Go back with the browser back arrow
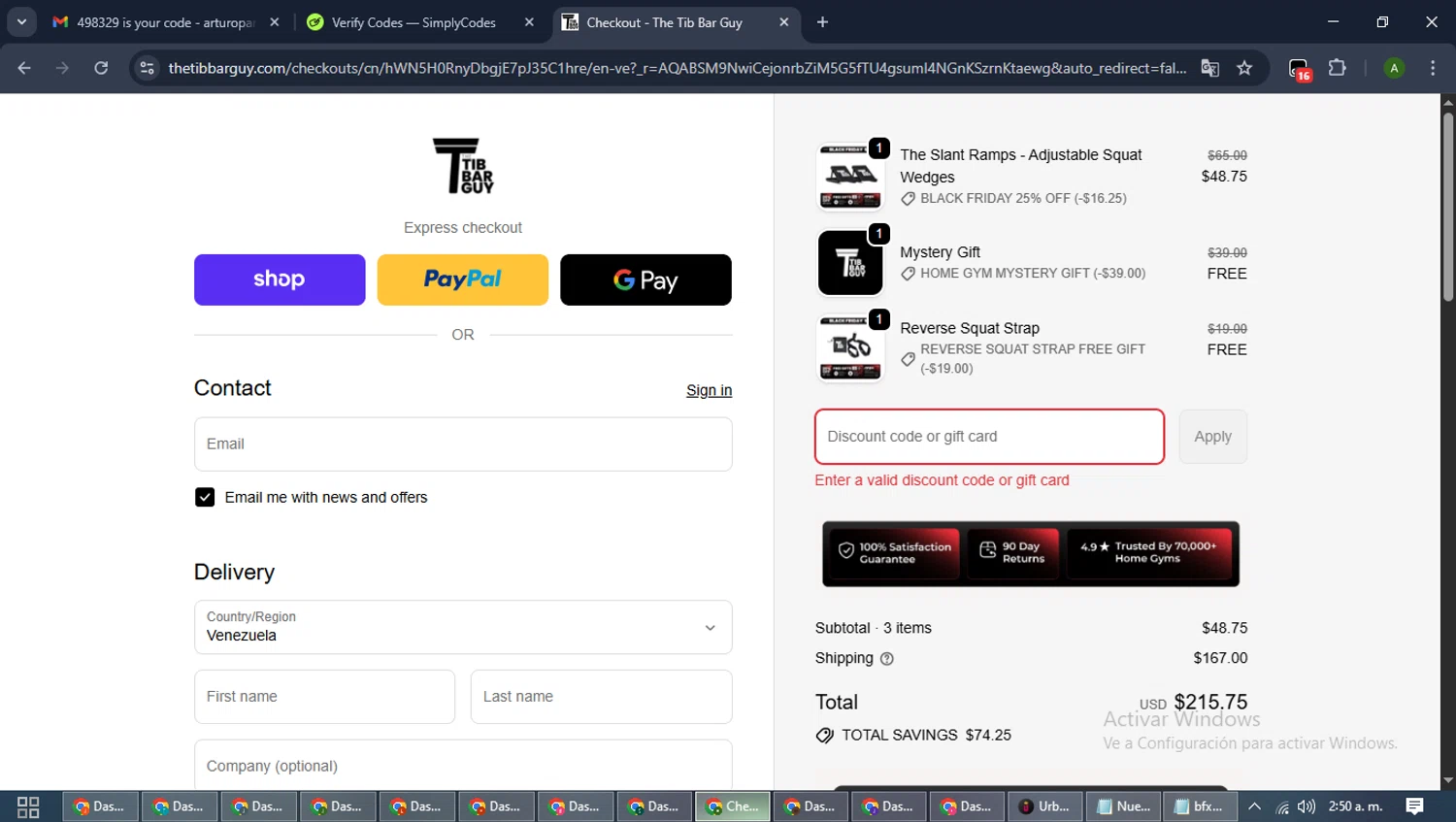This screenshot has height=822, width=1456. tap(24, 68)
